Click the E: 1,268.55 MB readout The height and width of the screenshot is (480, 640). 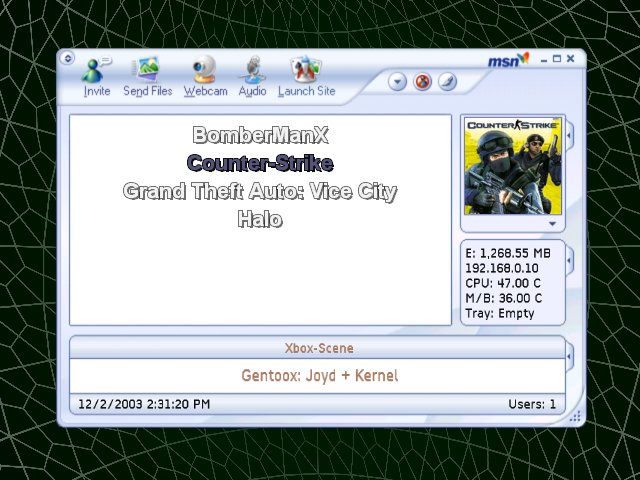[508, 253]
